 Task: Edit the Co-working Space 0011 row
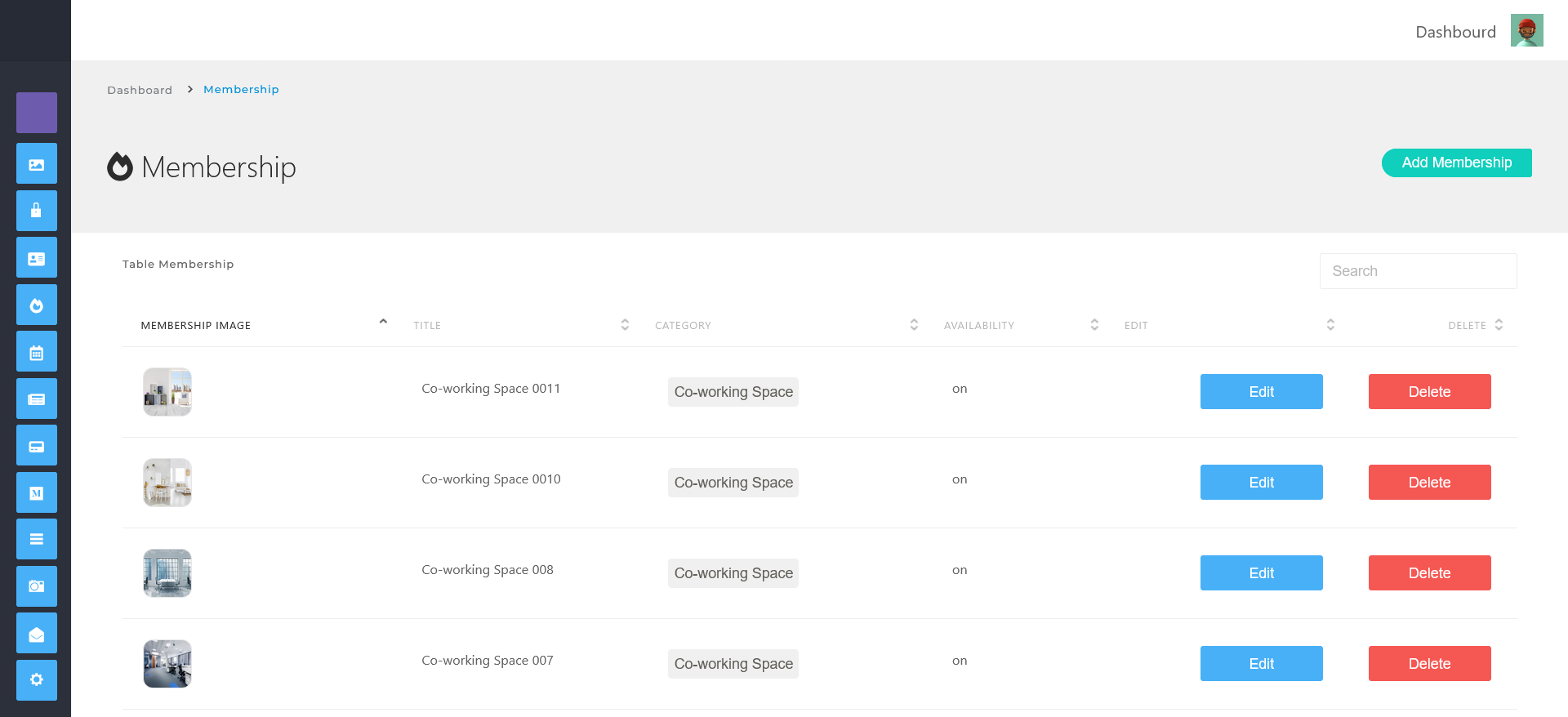1261,392
